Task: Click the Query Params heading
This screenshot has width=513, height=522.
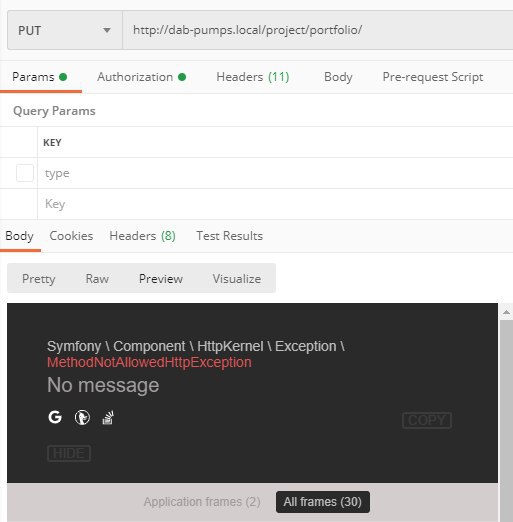Action: tap(54, 111)
